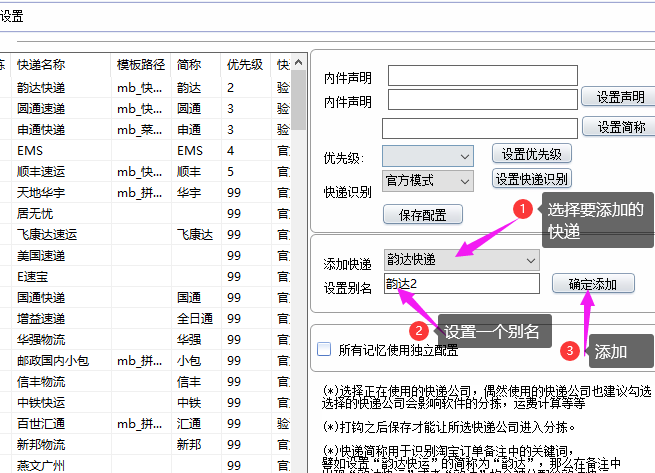Select the 燕文广州 row
Screen dimensions: 655x473
pos(41,465)
